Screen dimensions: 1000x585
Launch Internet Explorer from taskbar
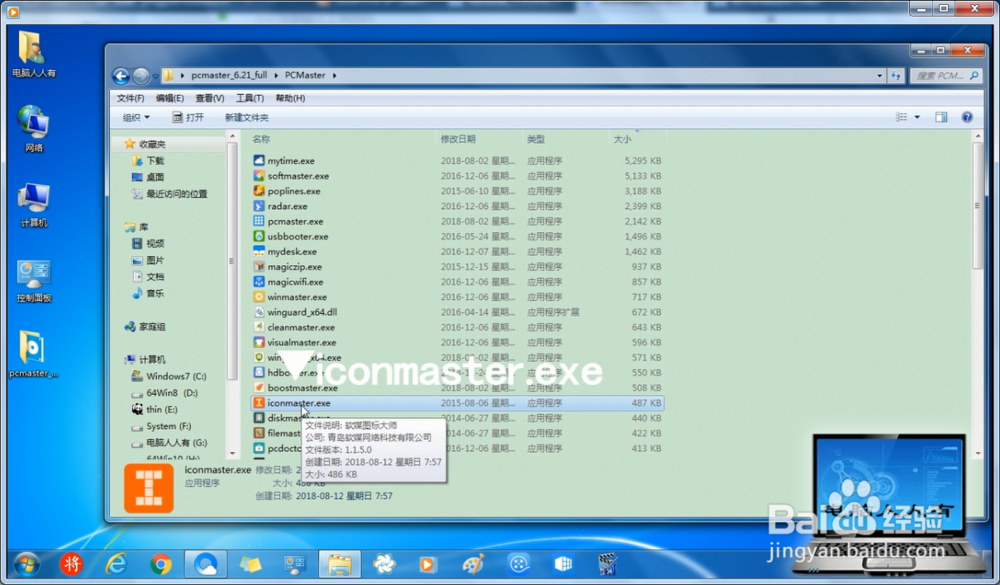click(x=115, y=565)
